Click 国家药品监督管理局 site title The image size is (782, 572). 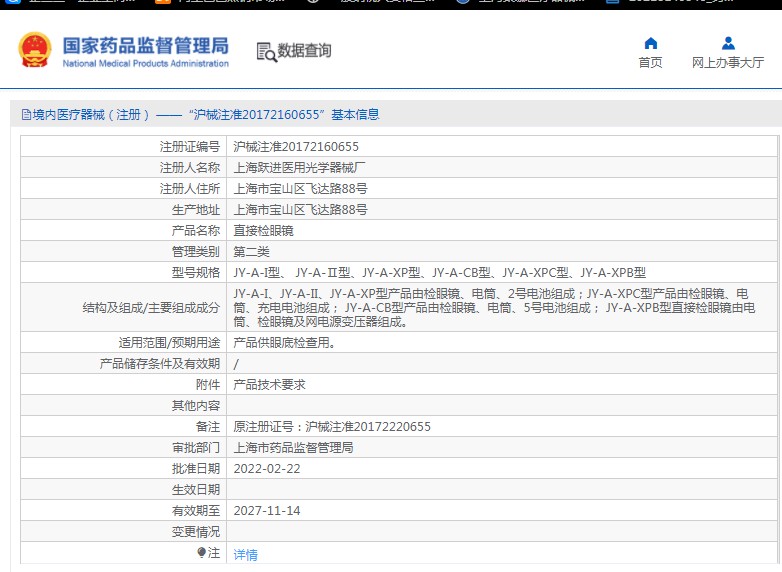coord(146,45)
